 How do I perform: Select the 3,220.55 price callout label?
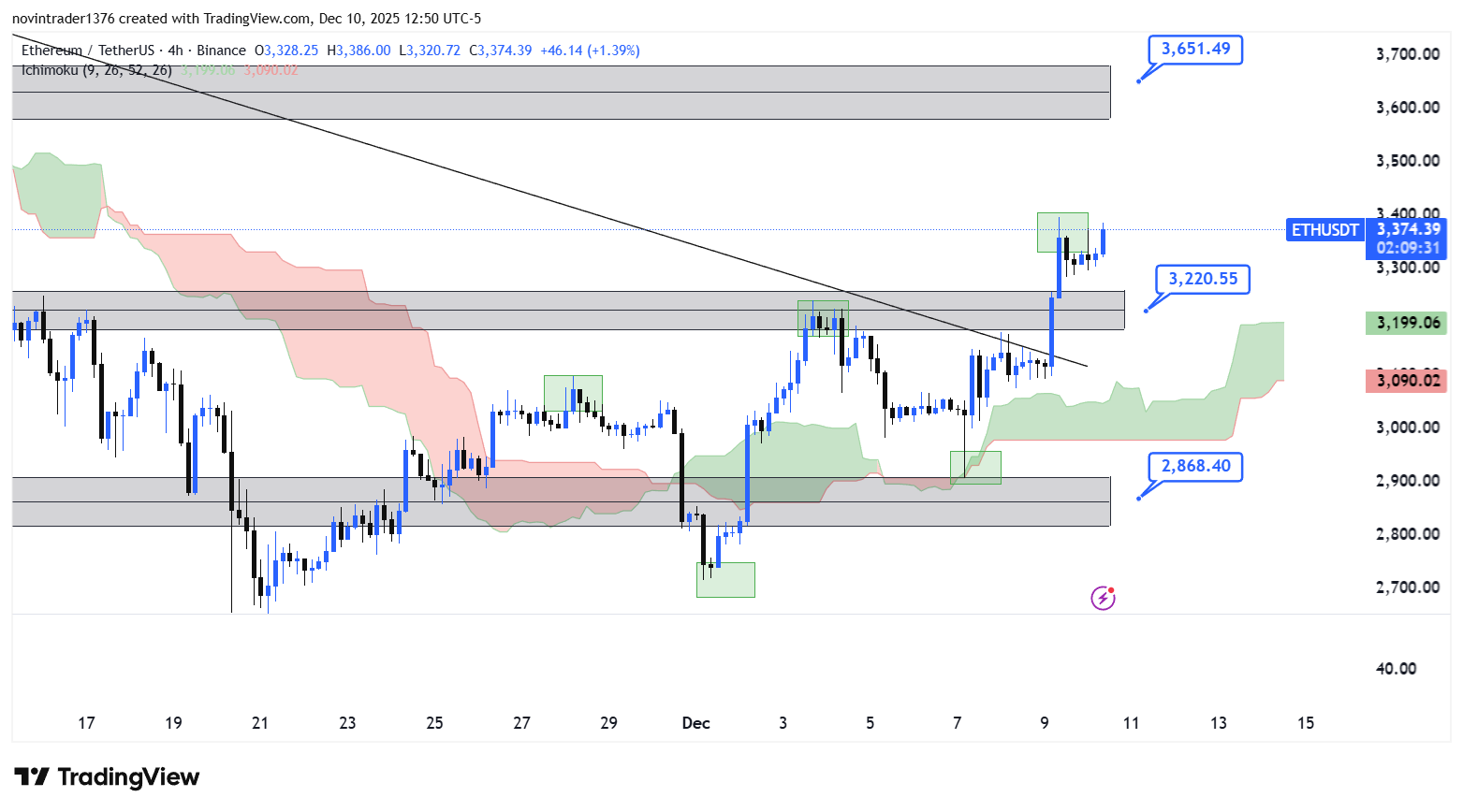pos(1203,279)
